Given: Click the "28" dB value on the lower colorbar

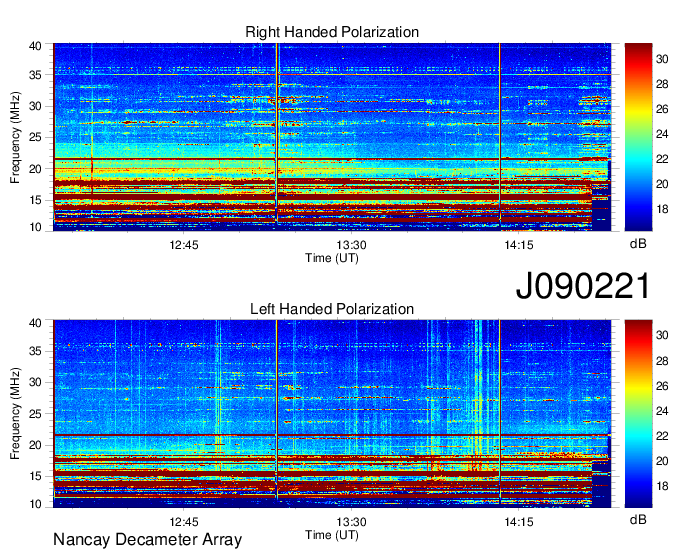Looking at the screenshot, I should 662,361.
